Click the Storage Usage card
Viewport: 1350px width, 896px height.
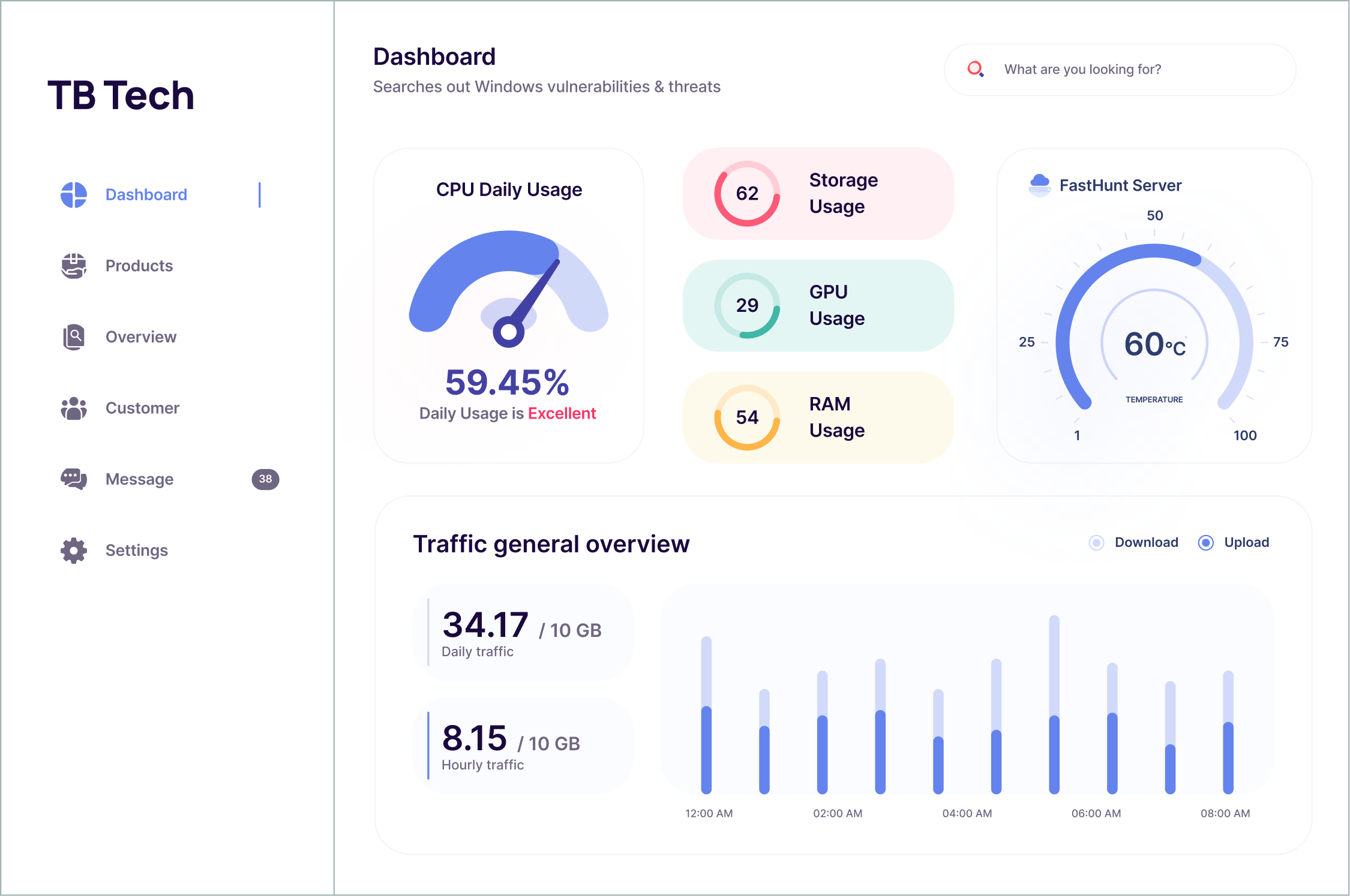pyautogui.click(x=818, y=194)
